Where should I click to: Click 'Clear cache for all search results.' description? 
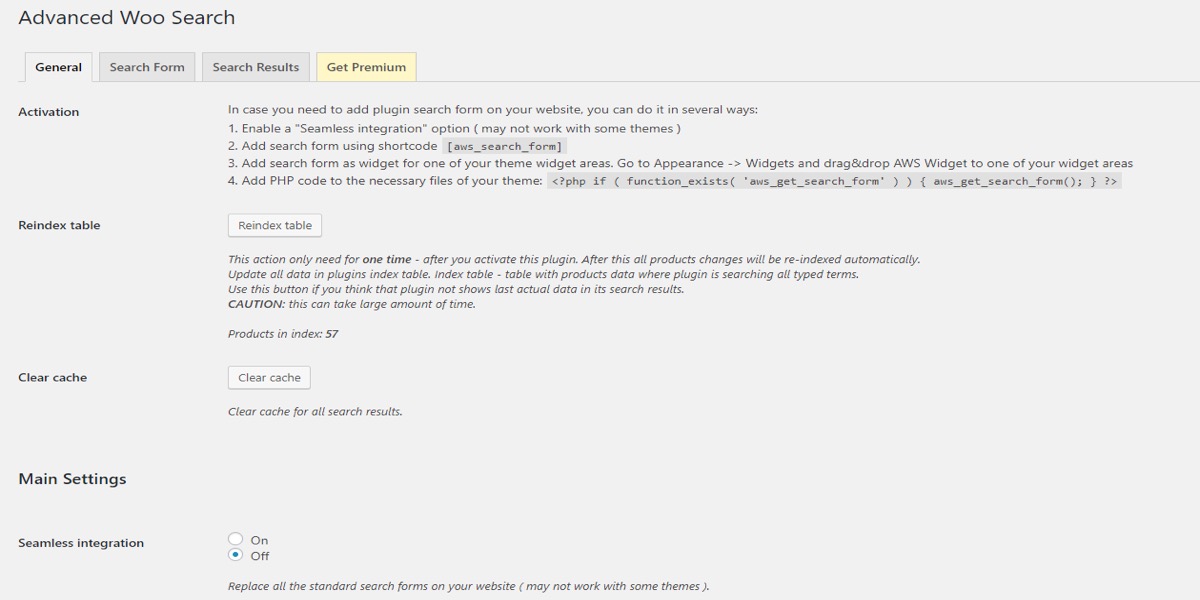click(x=315, y=411)
